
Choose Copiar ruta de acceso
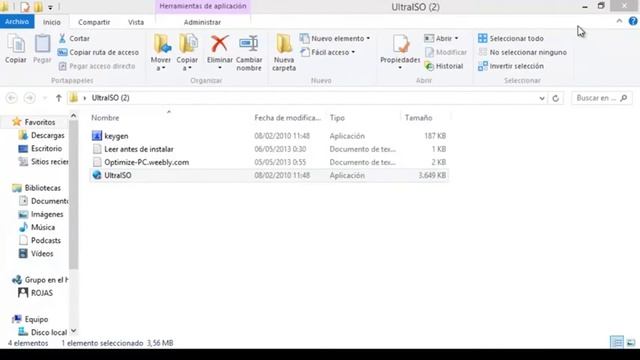[98, 52]
